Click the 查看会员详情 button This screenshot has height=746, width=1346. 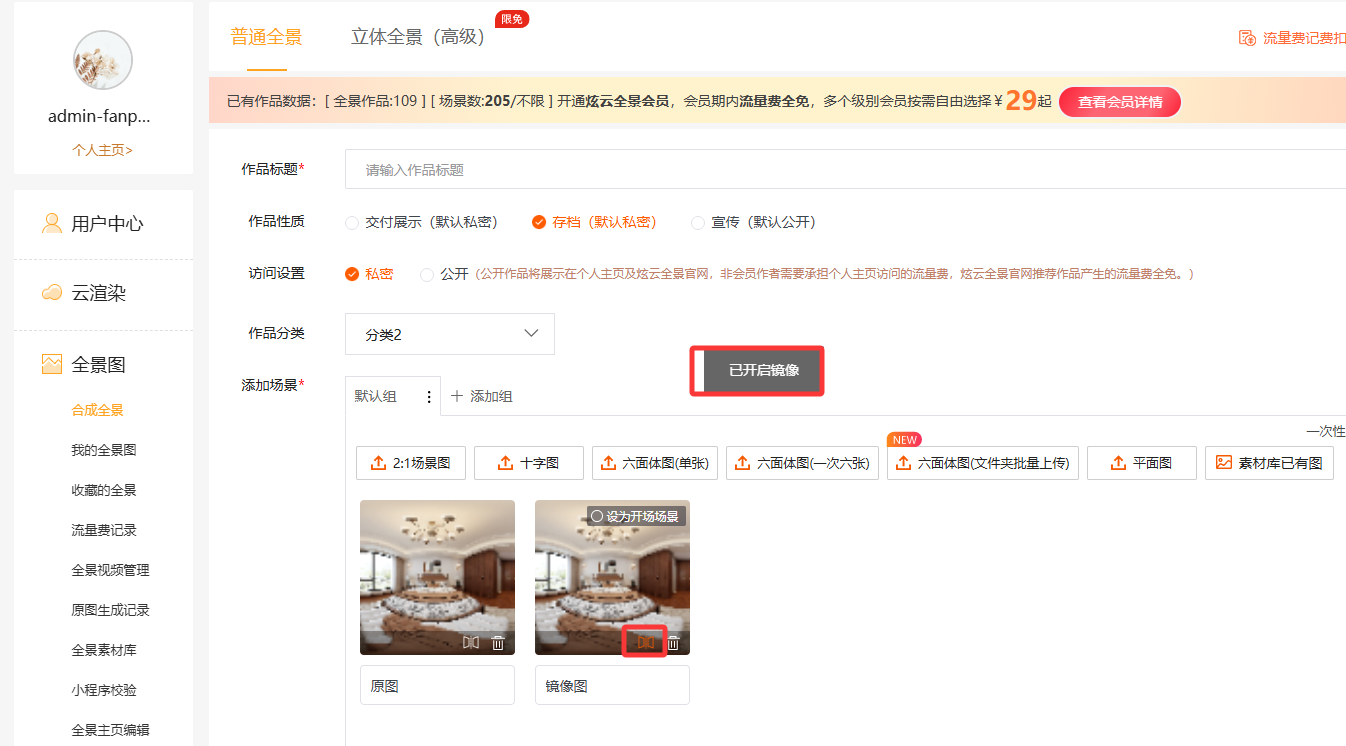click(x=1119, y=102)
